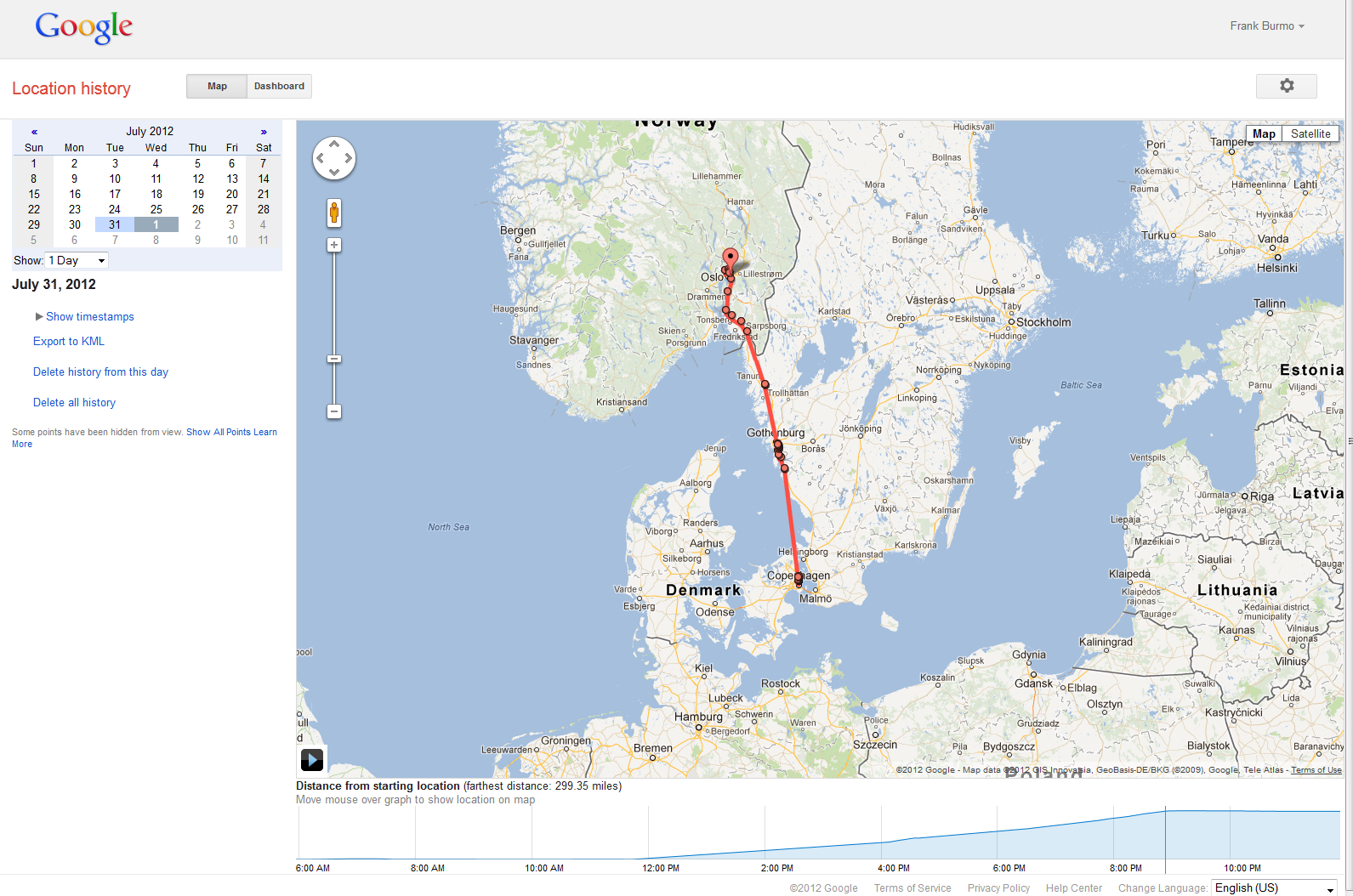
Task: Expand Show timestamps section
Action: click(x=89, y=316)
